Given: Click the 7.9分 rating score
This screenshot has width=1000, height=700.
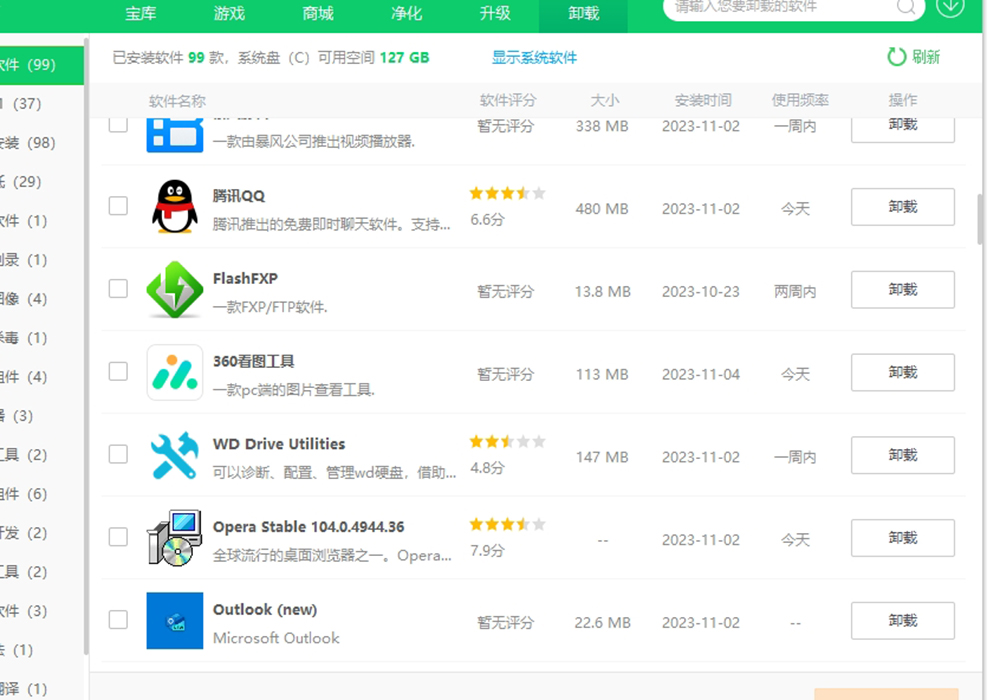Looking at the screenshot, I should (x=487, y=551).
